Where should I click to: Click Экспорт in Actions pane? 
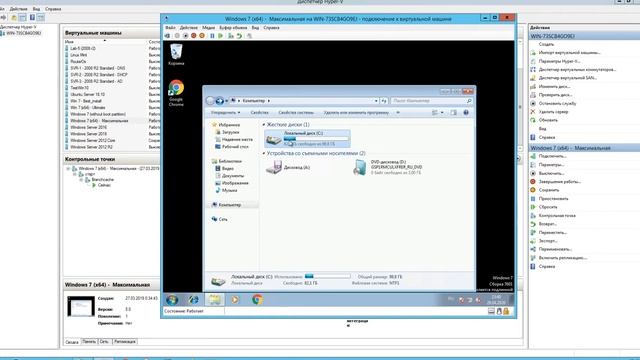548,241
